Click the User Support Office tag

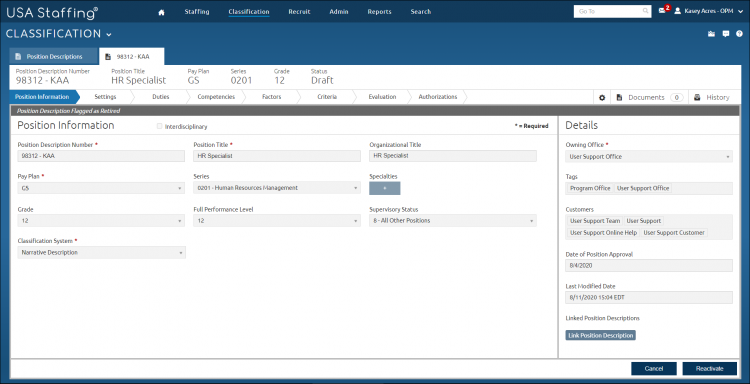[x=643, y=188]
